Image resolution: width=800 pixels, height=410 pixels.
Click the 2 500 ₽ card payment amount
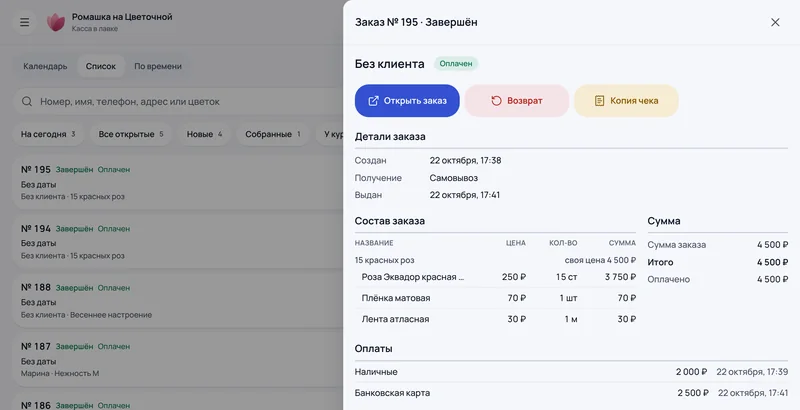coord(693,393)
